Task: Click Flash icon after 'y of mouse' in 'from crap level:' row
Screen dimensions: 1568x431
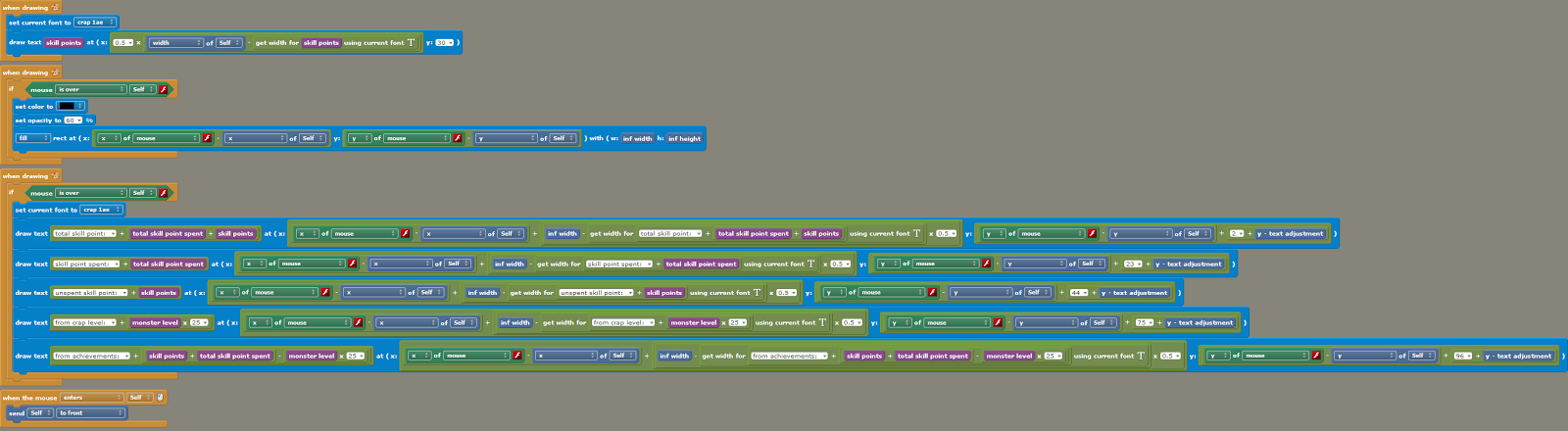Action: pyautogui.click(x=998, y=322)
